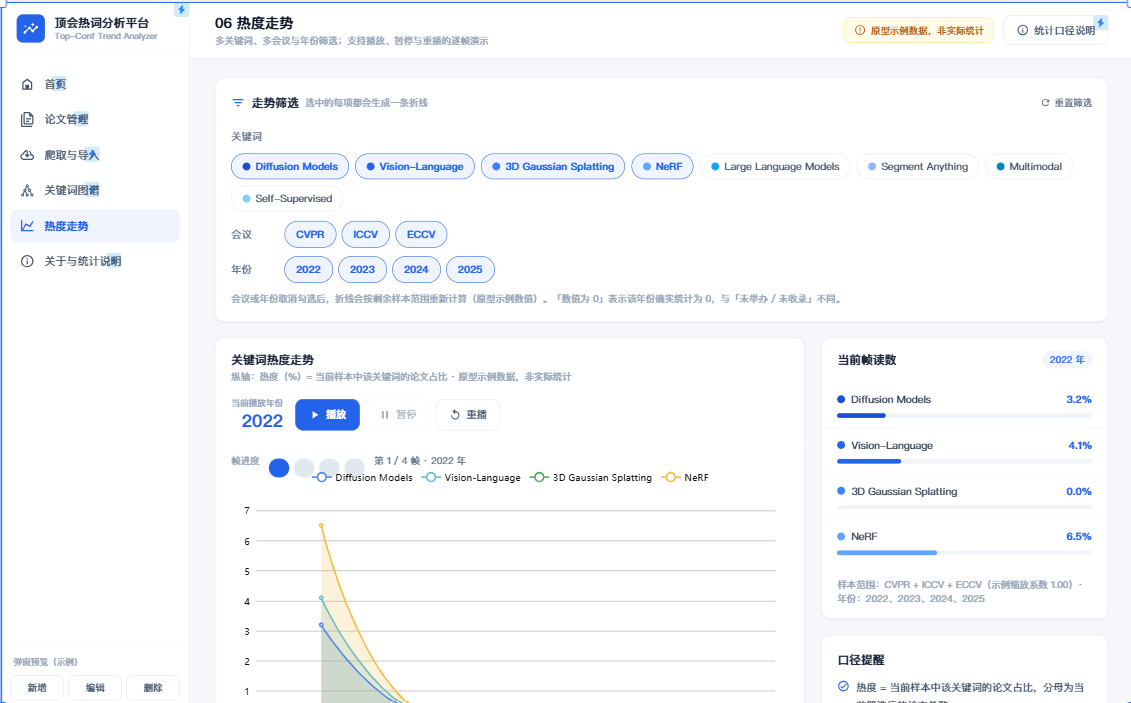Click the 编辑 button in 弹窗预览
The width and height of the screenshot is (1131, 703).
click(95, 688)
